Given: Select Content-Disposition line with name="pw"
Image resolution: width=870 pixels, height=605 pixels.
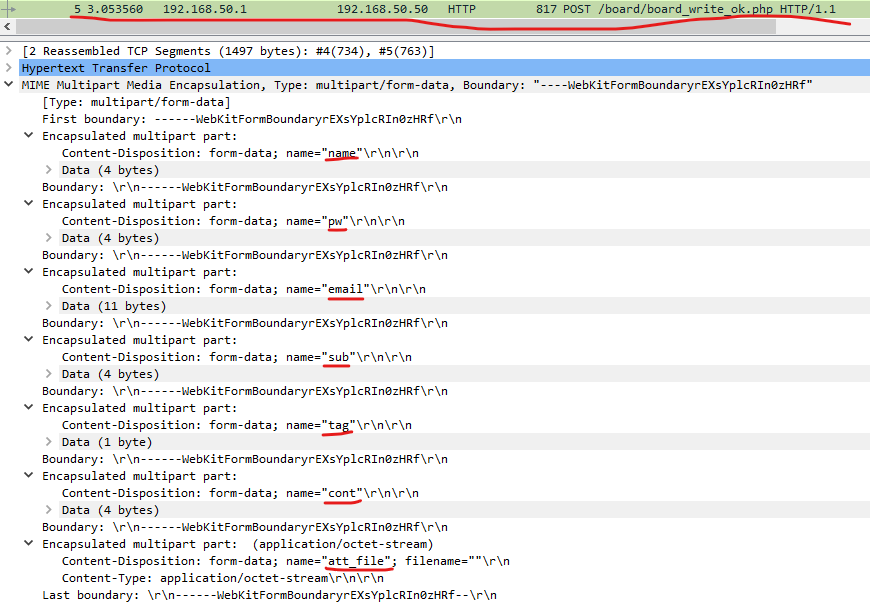Looking at the screenshot, I should 233,221.
